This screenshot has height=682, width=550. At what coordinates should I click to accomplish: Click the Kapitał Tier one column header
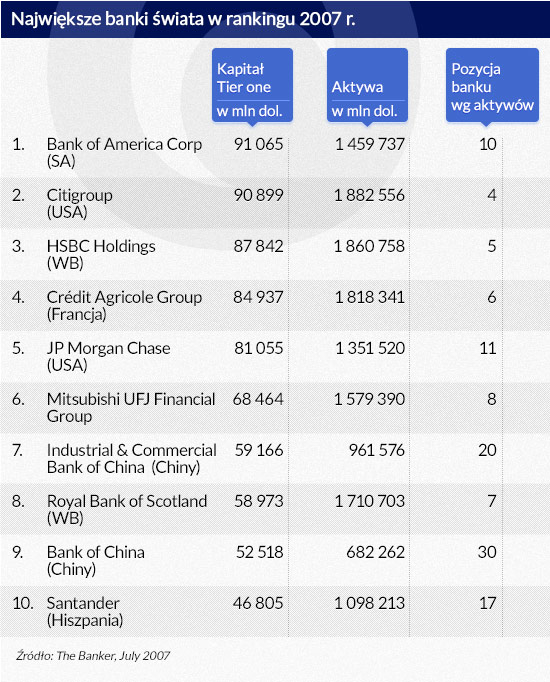click(x=252, y=85)
